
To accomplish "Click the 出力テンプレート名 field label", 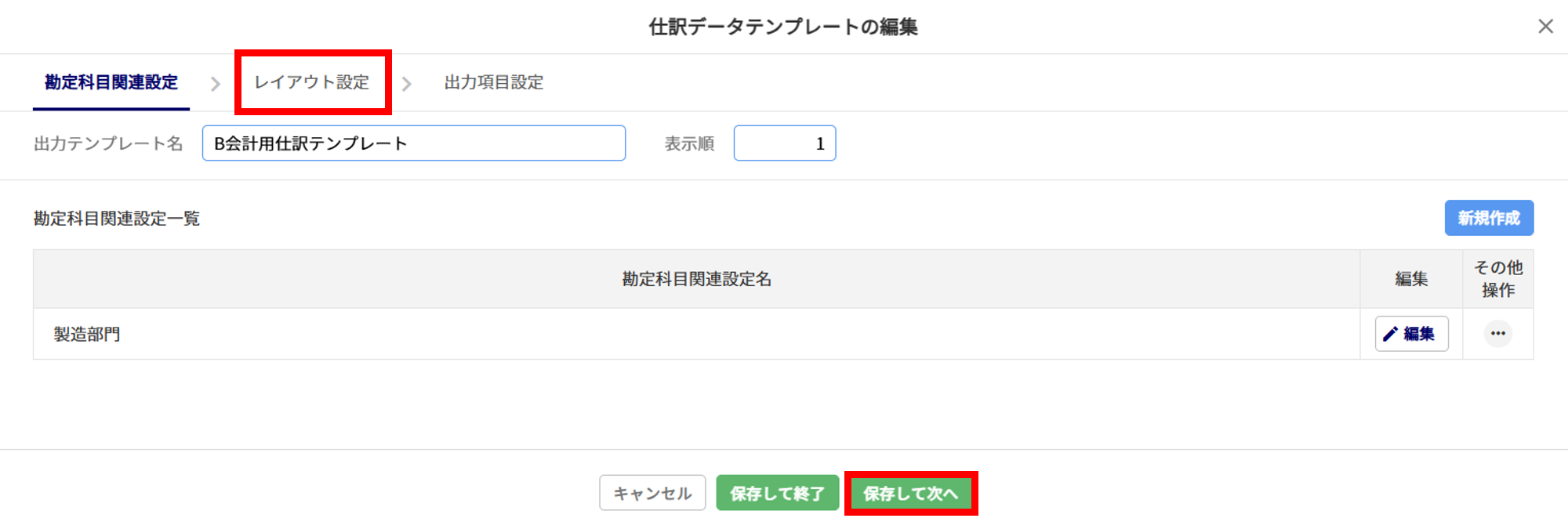I will click(x=108, y=144).
